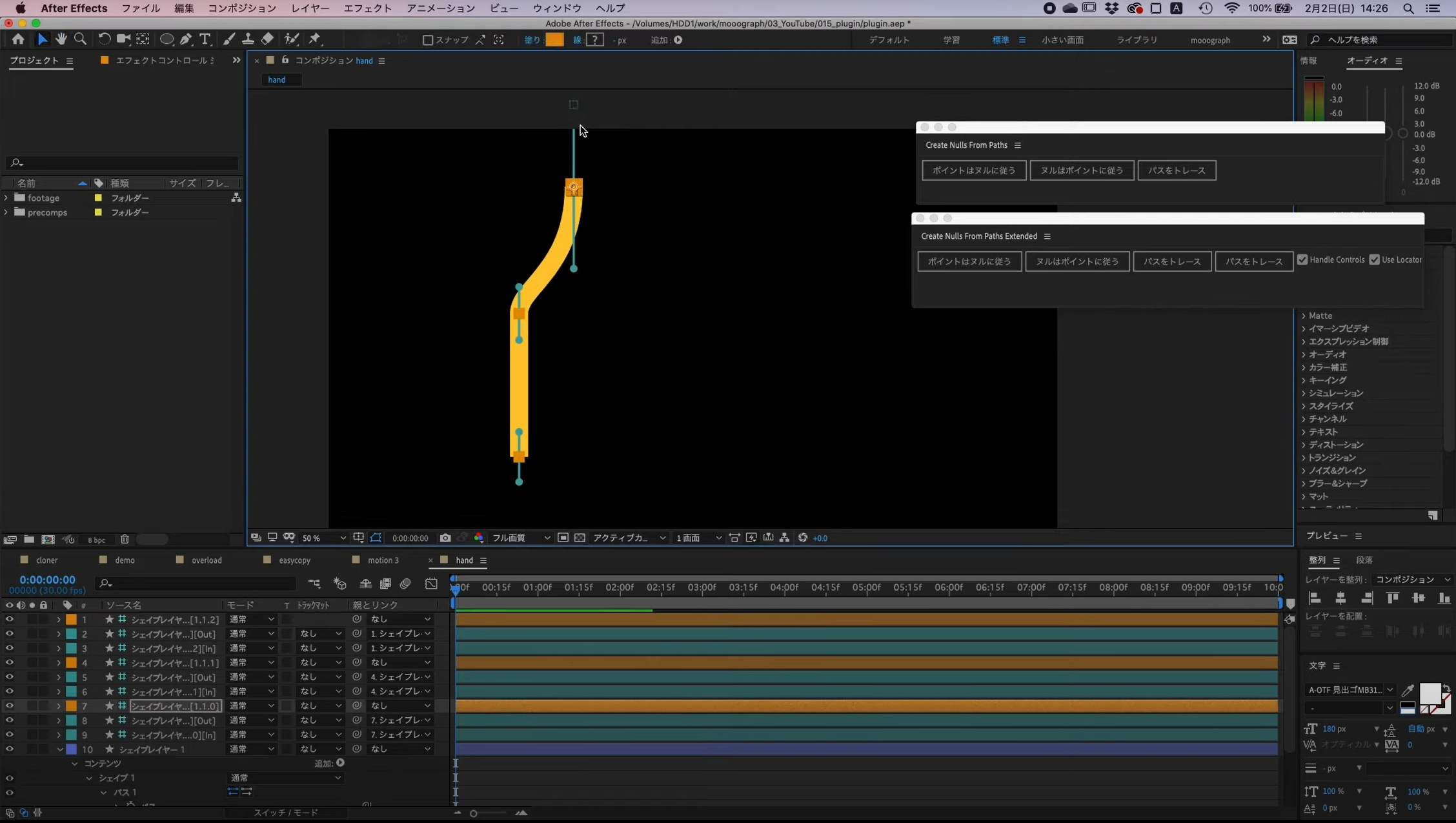Viewport: 1456px width, 823px height.
Task: Hide layer 1 with its eye toggle
Action: coord(9,619)
